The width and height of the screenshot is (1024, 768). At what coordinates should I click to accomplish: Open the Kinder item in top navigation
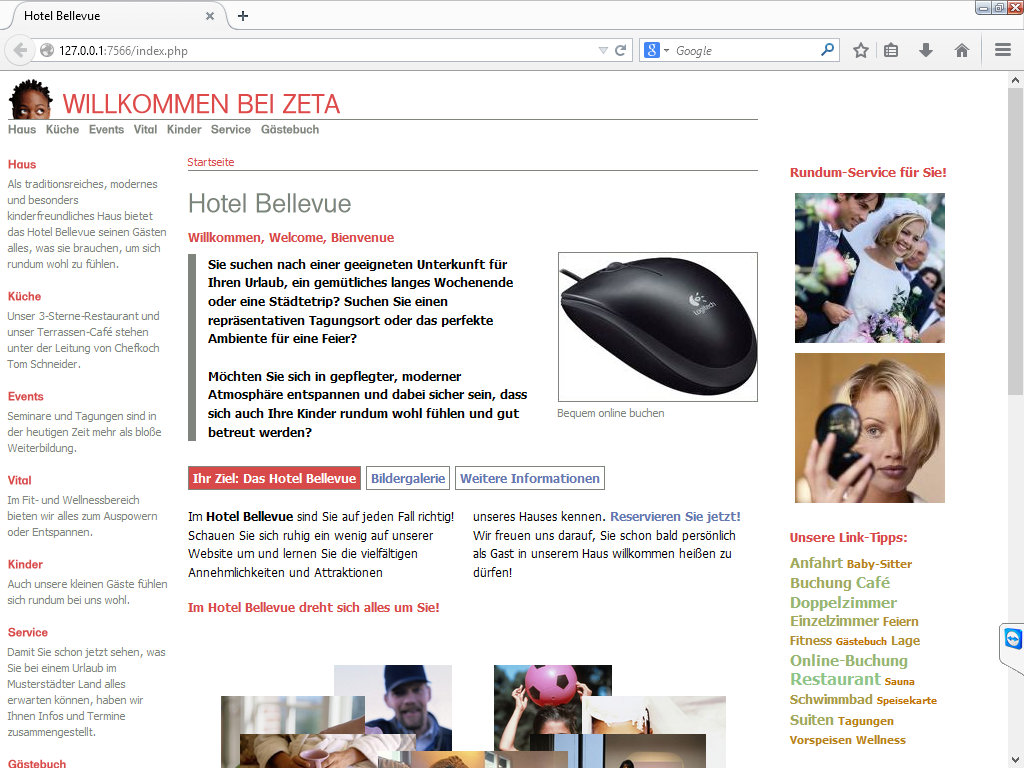184,129
